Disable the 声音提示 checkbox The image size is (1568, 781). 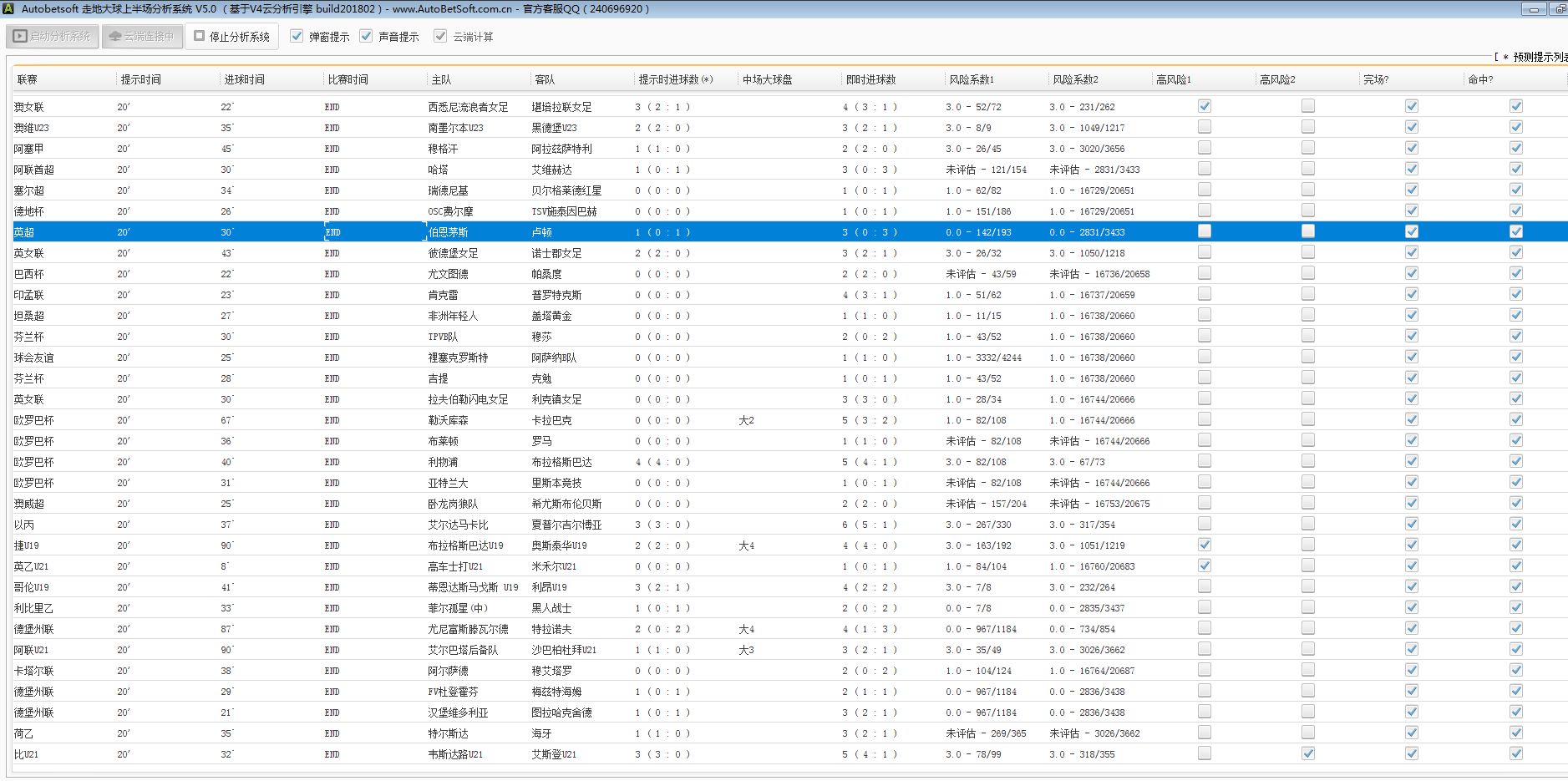[366, 37]
